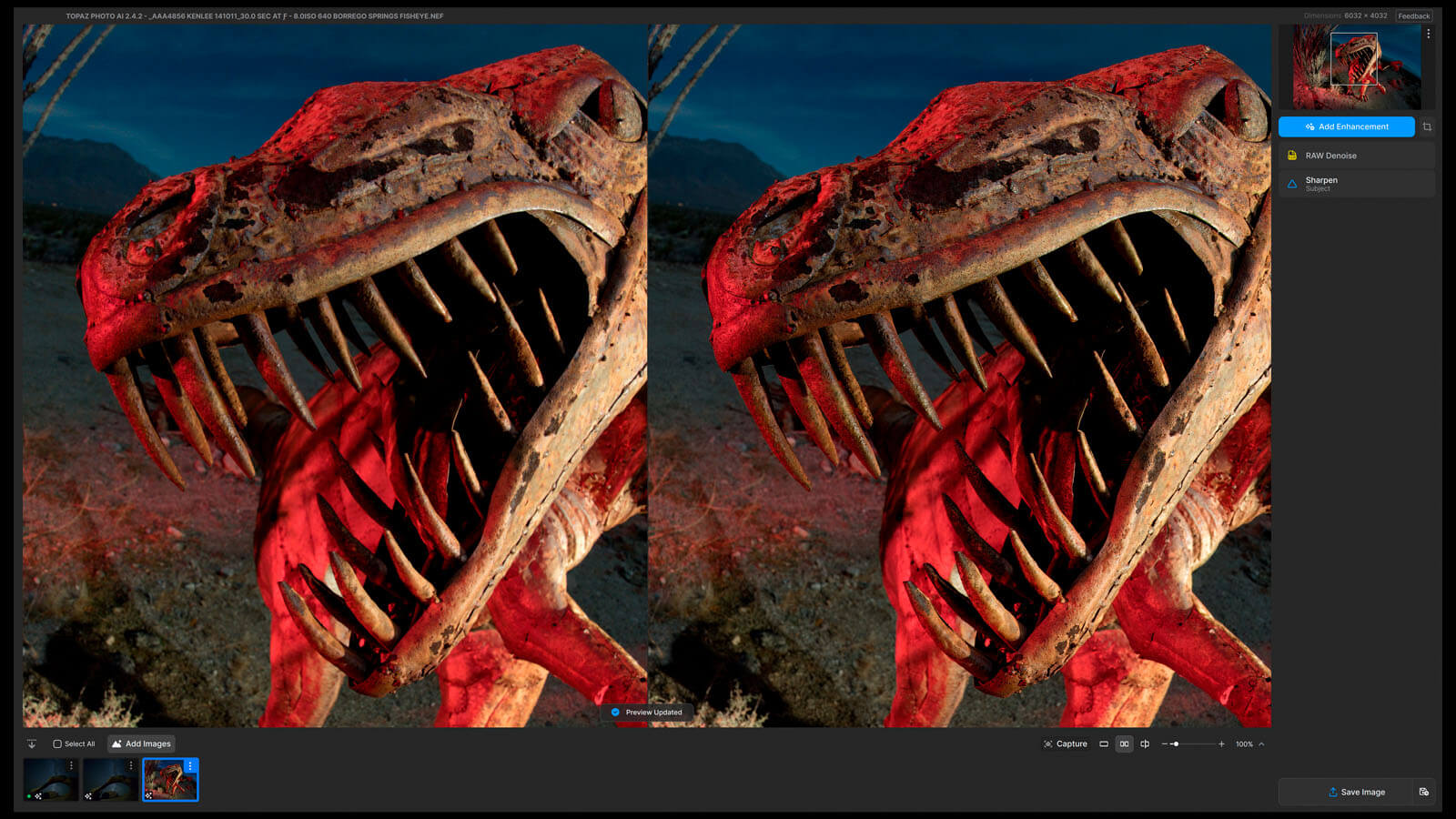
Task: Click the zoom in plus icon
Action: pyautogui.click(x=1221, y=744)
